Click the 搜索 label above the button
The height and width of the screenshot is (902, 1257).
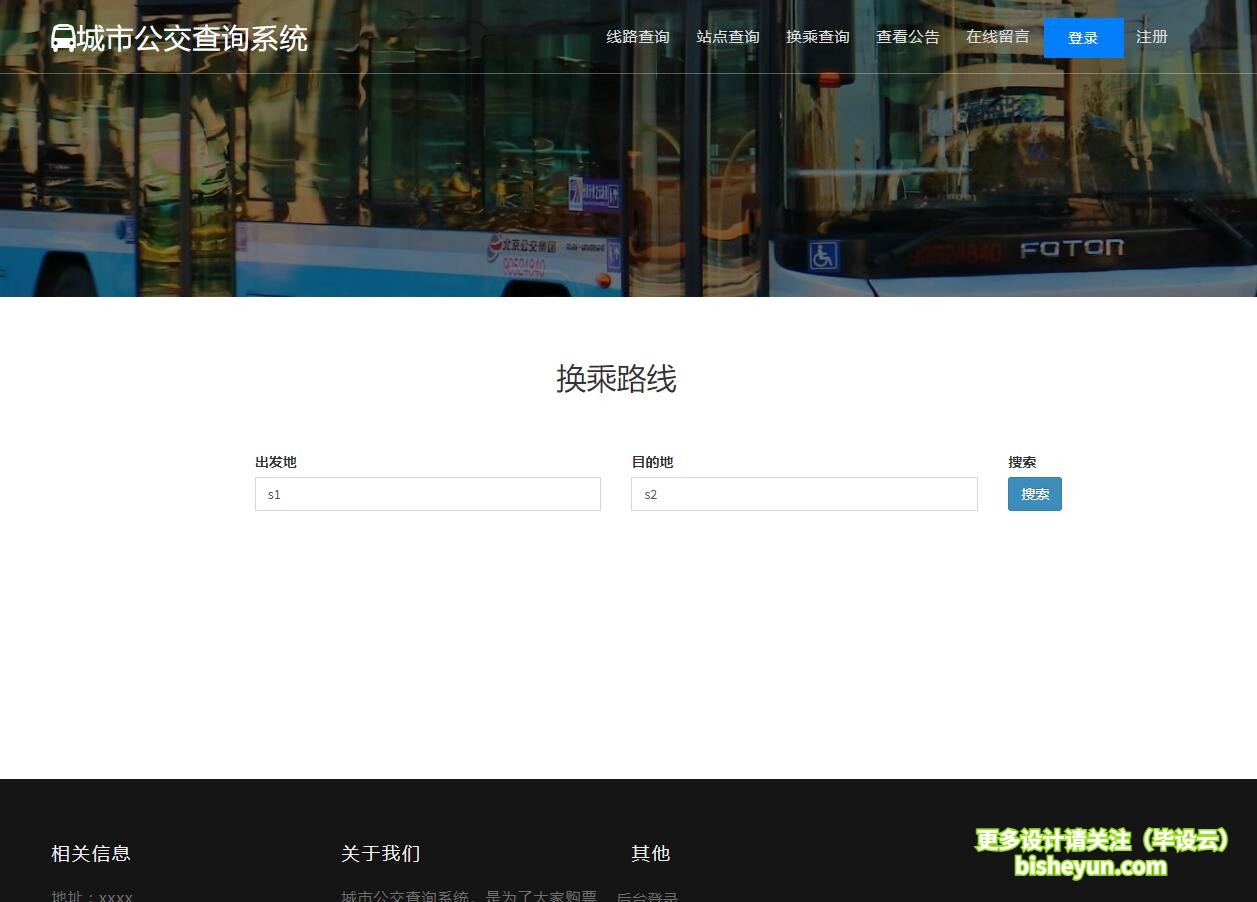click(1022, 462)
